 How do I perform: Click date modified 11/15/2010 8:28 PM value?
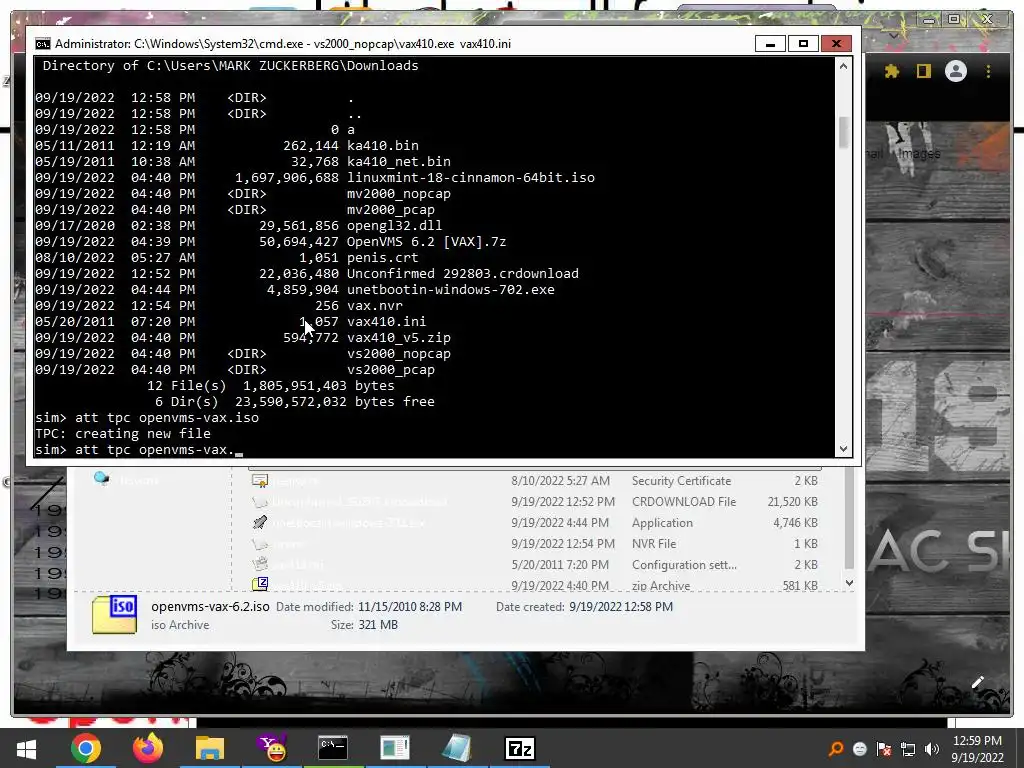point(410,607)
